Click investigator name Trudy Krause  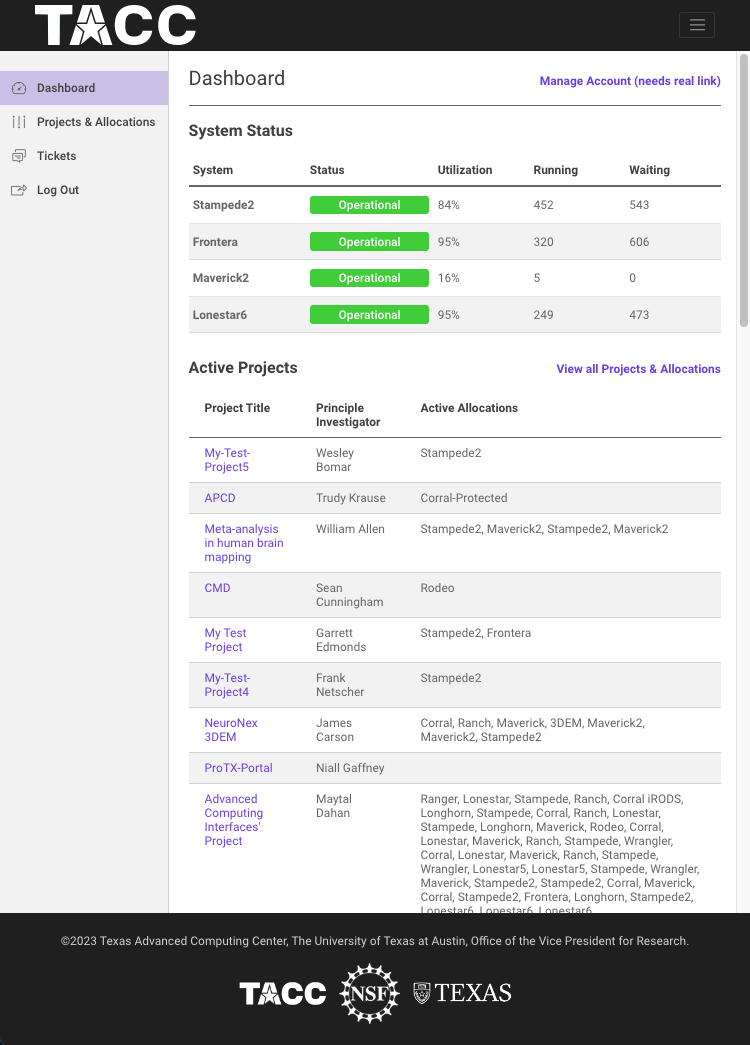coord(351,498)
